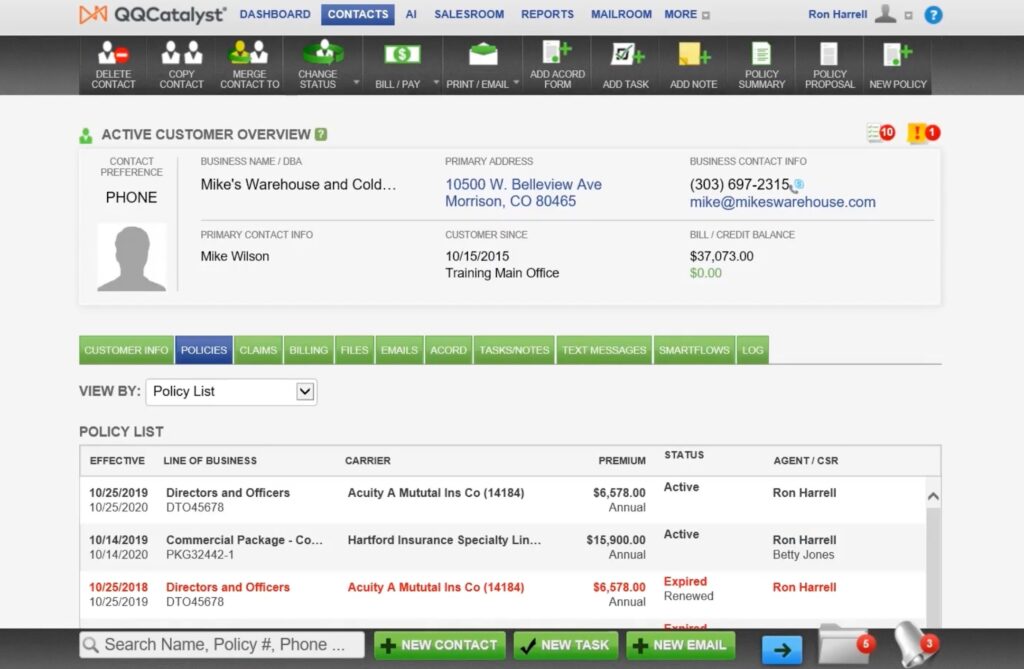Click the New Task button
The image size is (1024, 669).
[x=566, y=645]
